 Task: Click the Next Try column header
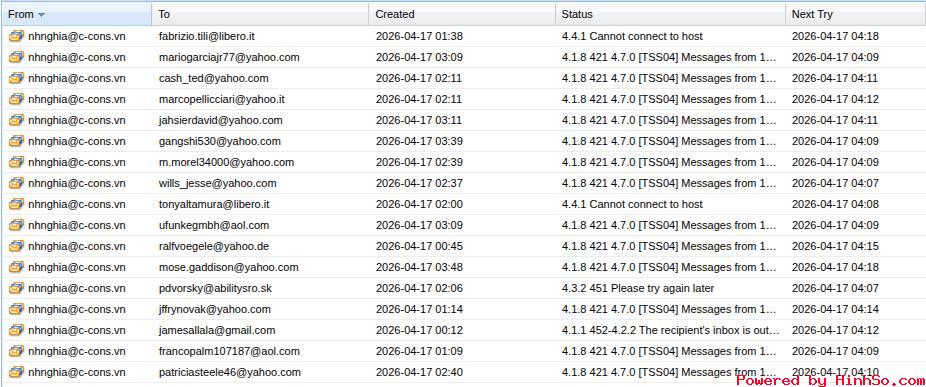pyautogui.click(x=855, y=14)
